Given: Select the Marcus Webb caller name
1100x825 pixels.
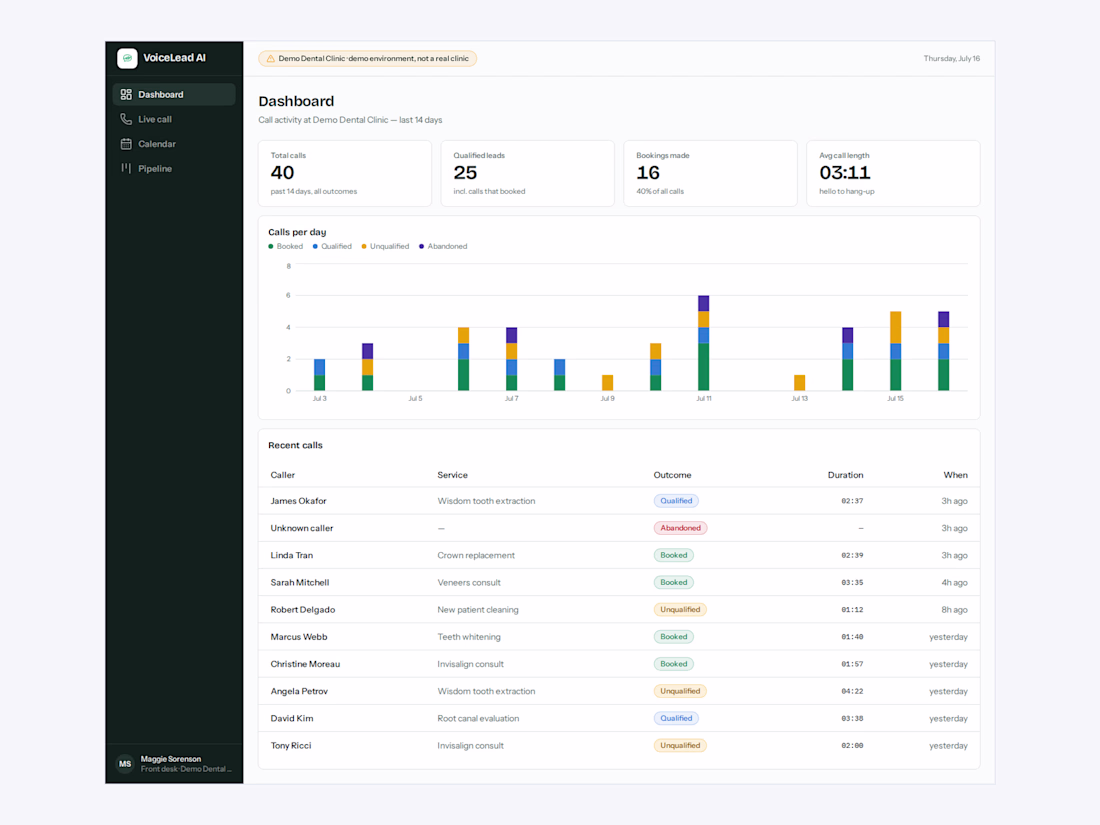Looking at the screenshot, I should [299, 637].
